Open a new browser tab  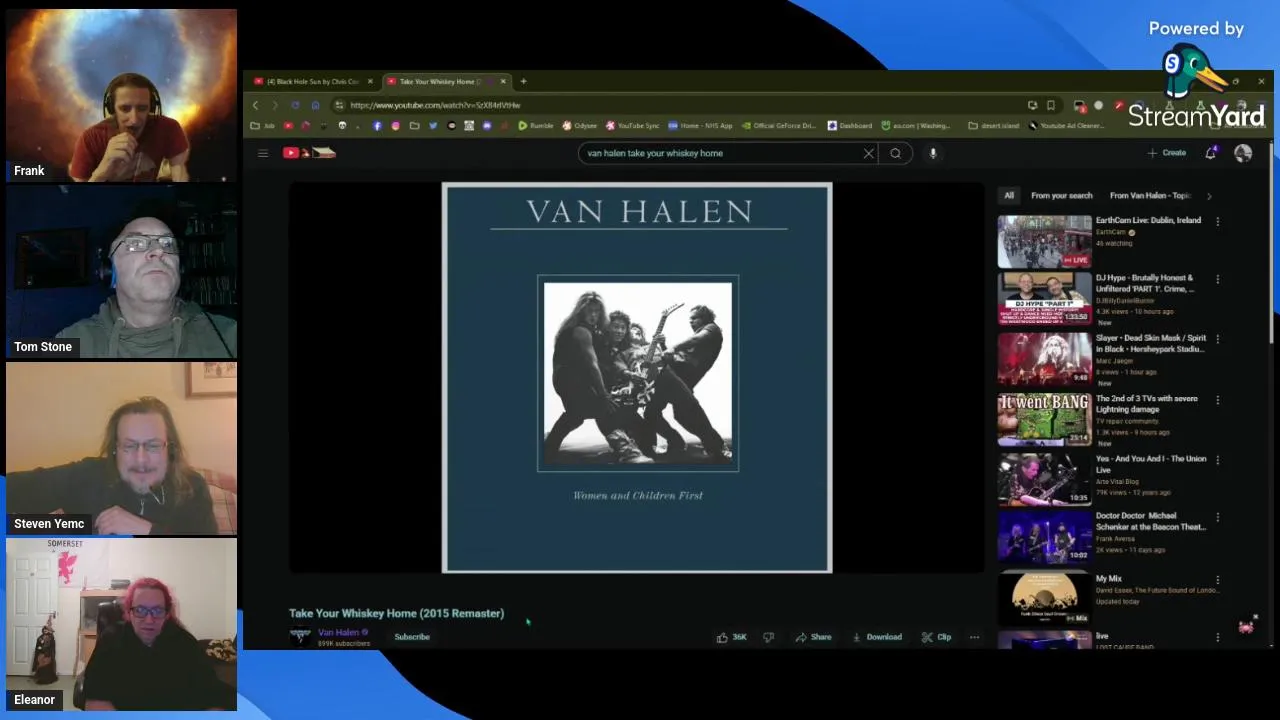(523, 81)
